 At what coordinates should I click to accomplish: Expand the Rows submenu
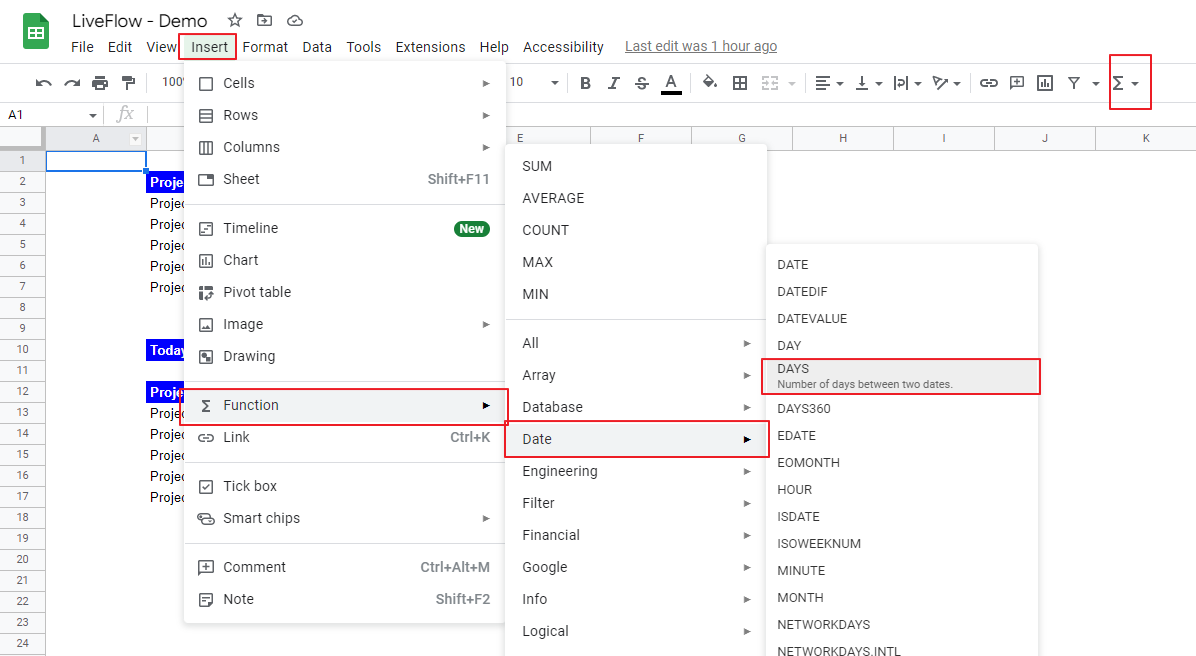point(344,115)
